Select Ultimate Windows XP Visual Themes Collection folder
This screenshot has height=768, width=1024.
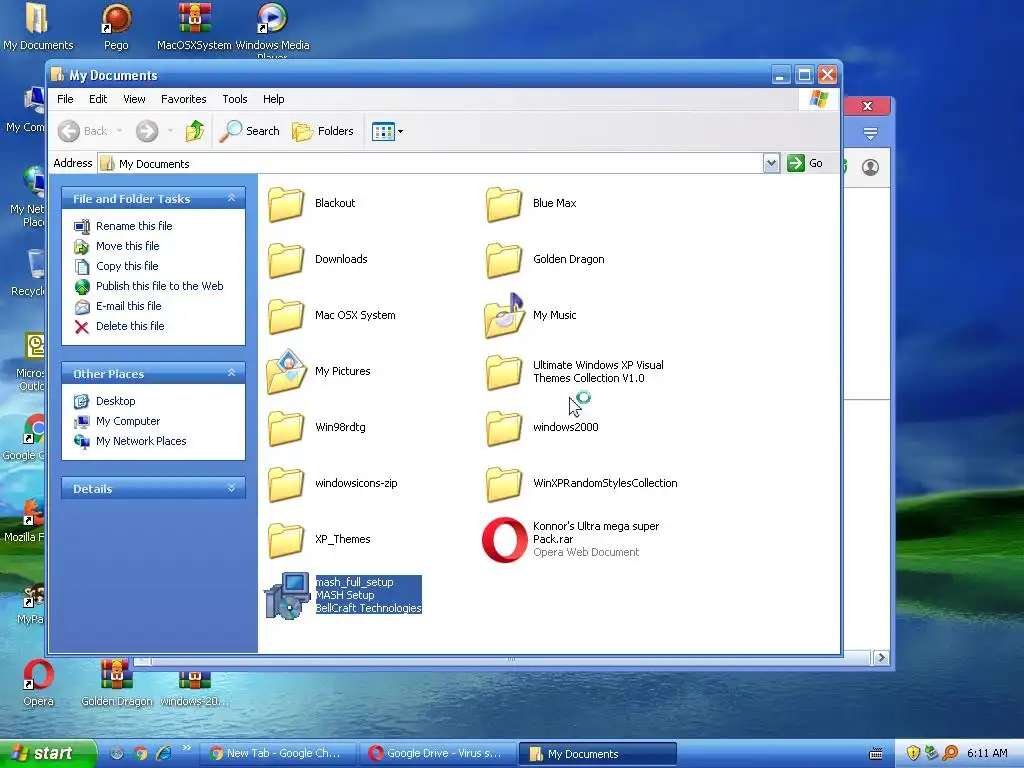click(575, 372)
